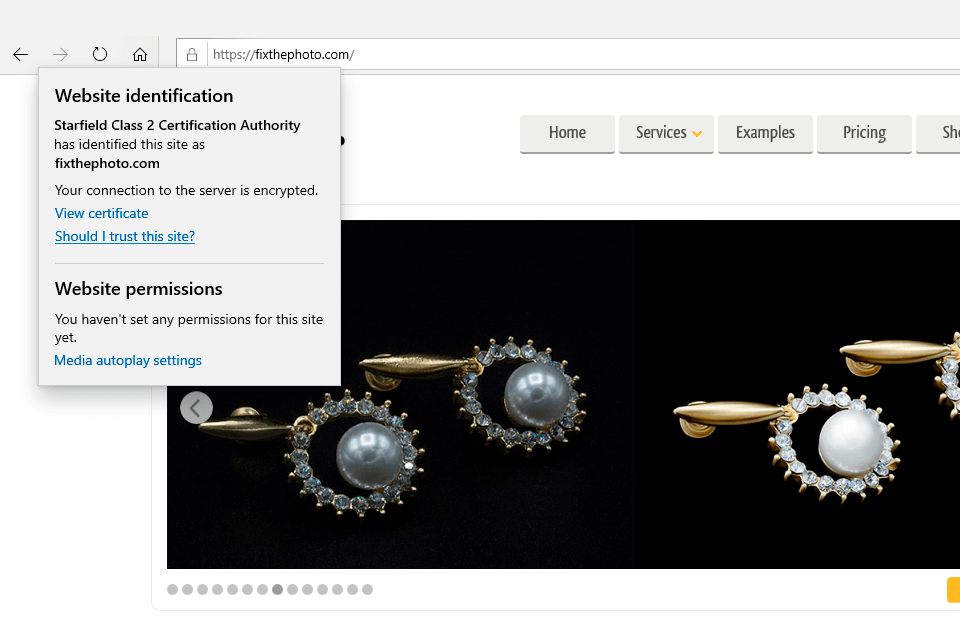Click the browser forward arrow
Screen dimensions: 960x640
[x=60, y=55]
